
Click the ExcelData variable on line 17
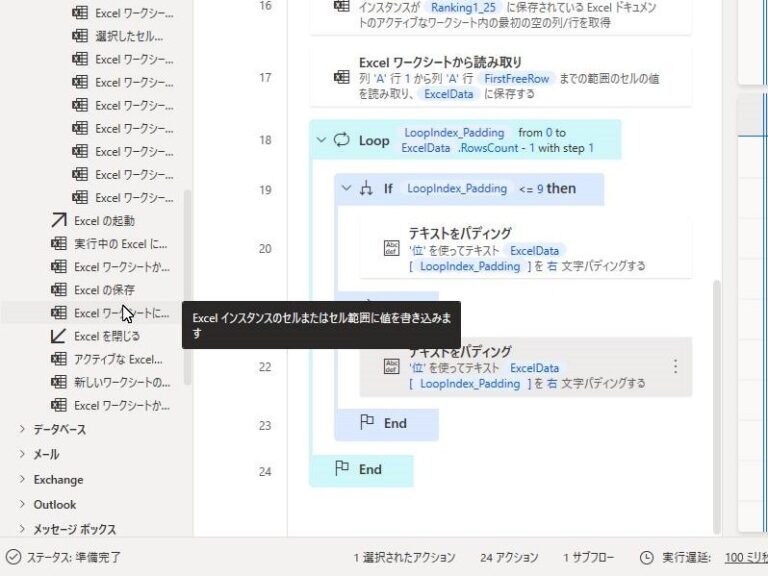[449, 94]
